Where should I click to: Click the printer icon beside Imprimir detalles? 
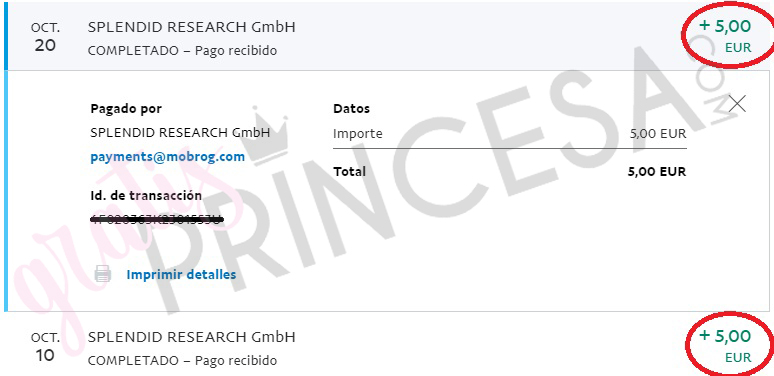click(103, 274)
